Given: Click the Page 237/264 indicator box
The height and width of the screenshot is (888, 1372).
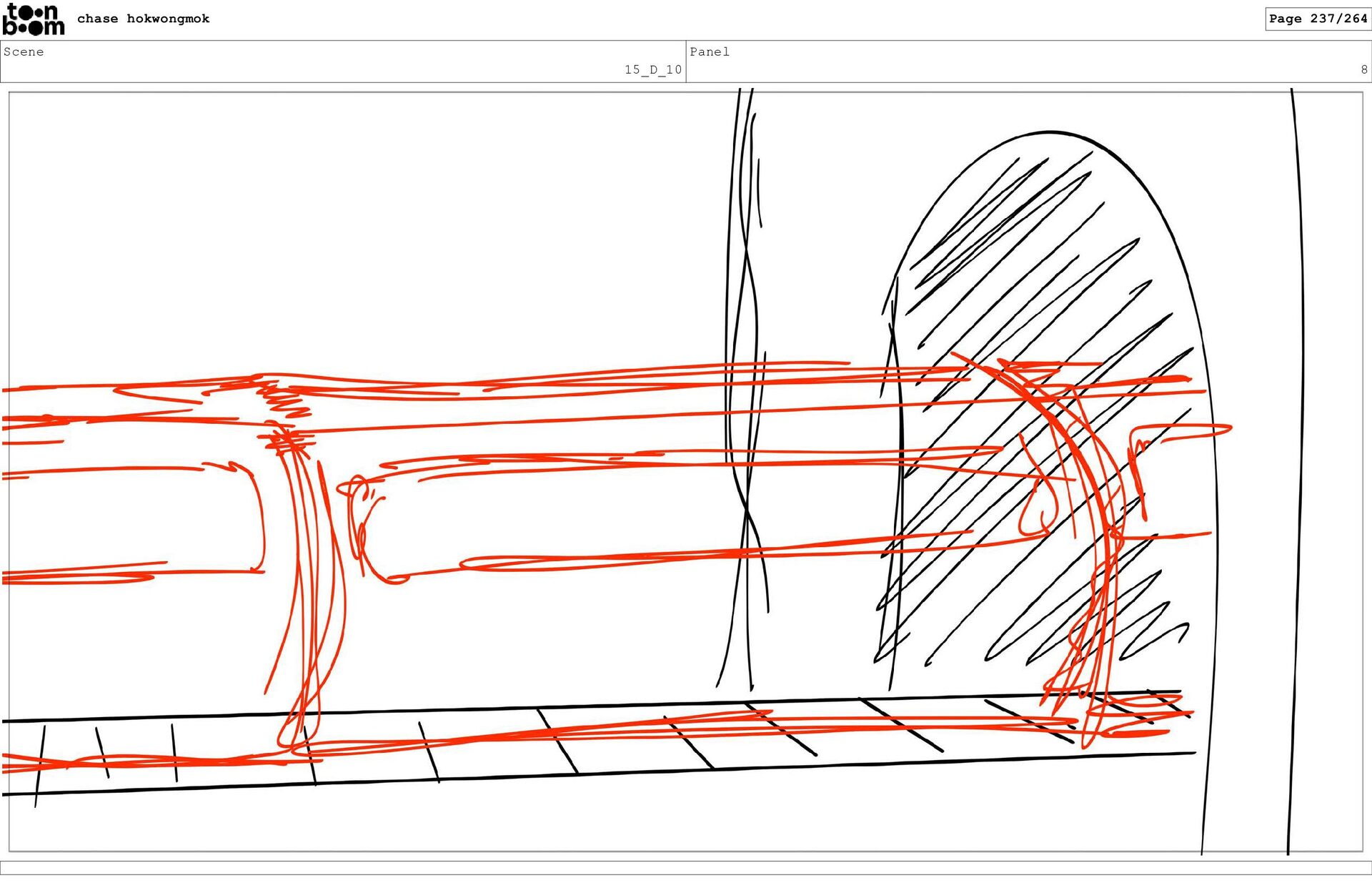Looking at the screenshot, I should pos(1317,19).
